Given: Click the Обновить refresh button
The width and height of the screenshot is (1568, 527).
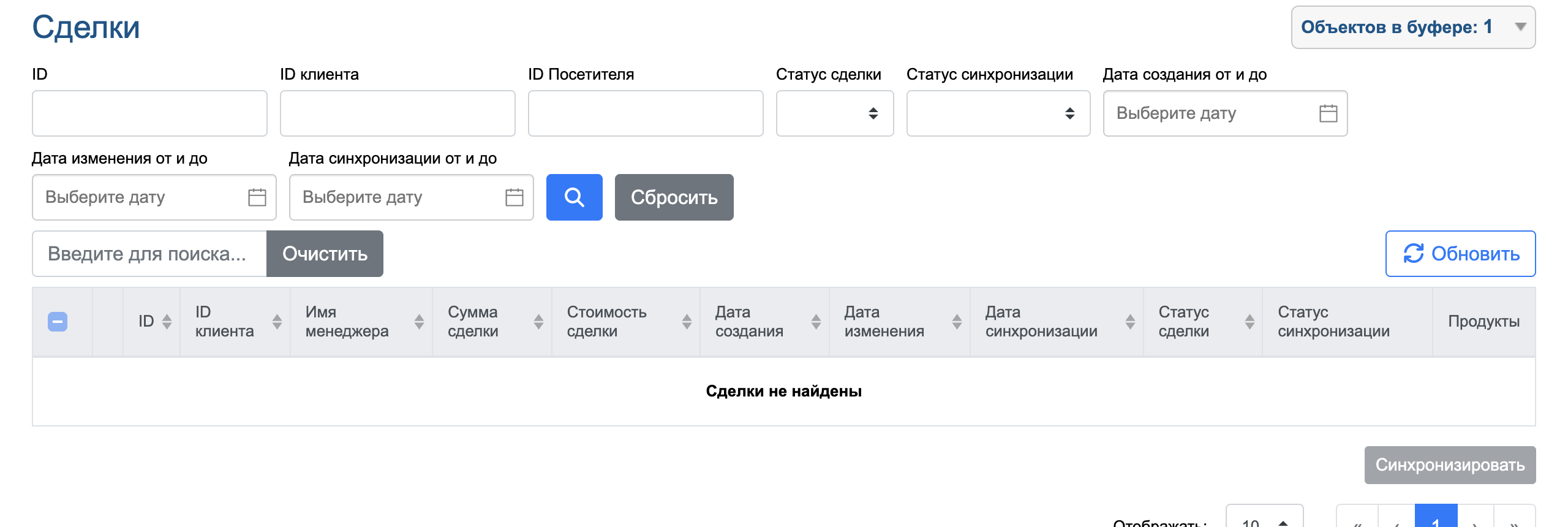Looking at the screenshot, I should point(1460,254).
